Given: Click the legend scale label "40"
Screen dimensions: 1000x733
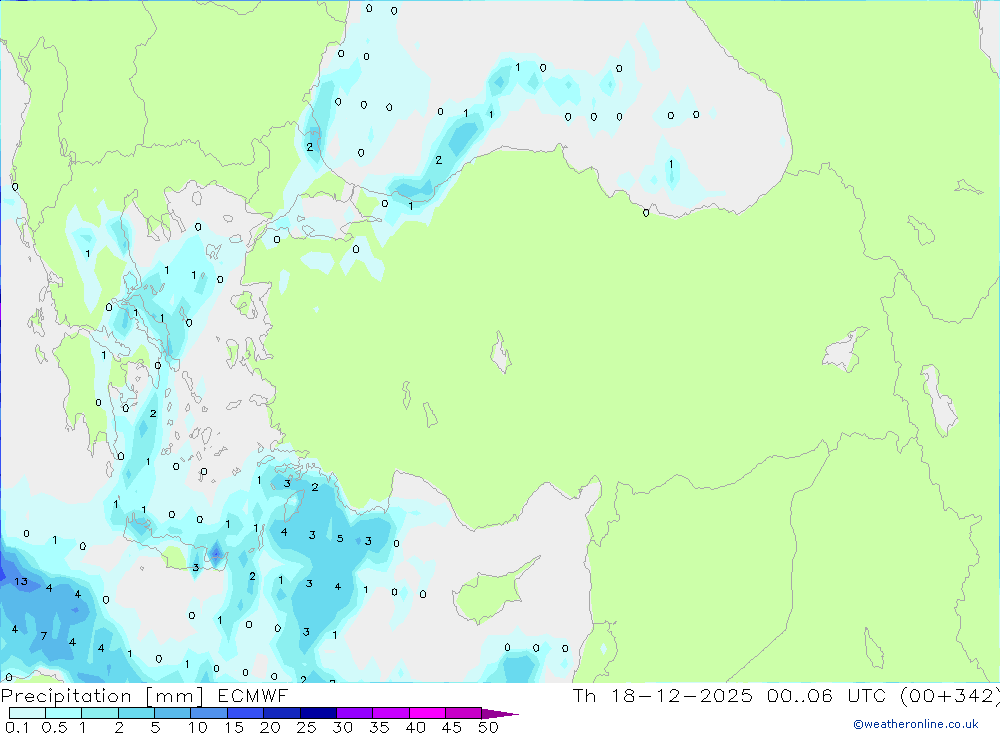Looking at the screenshot, I should [x=416, y=727].
